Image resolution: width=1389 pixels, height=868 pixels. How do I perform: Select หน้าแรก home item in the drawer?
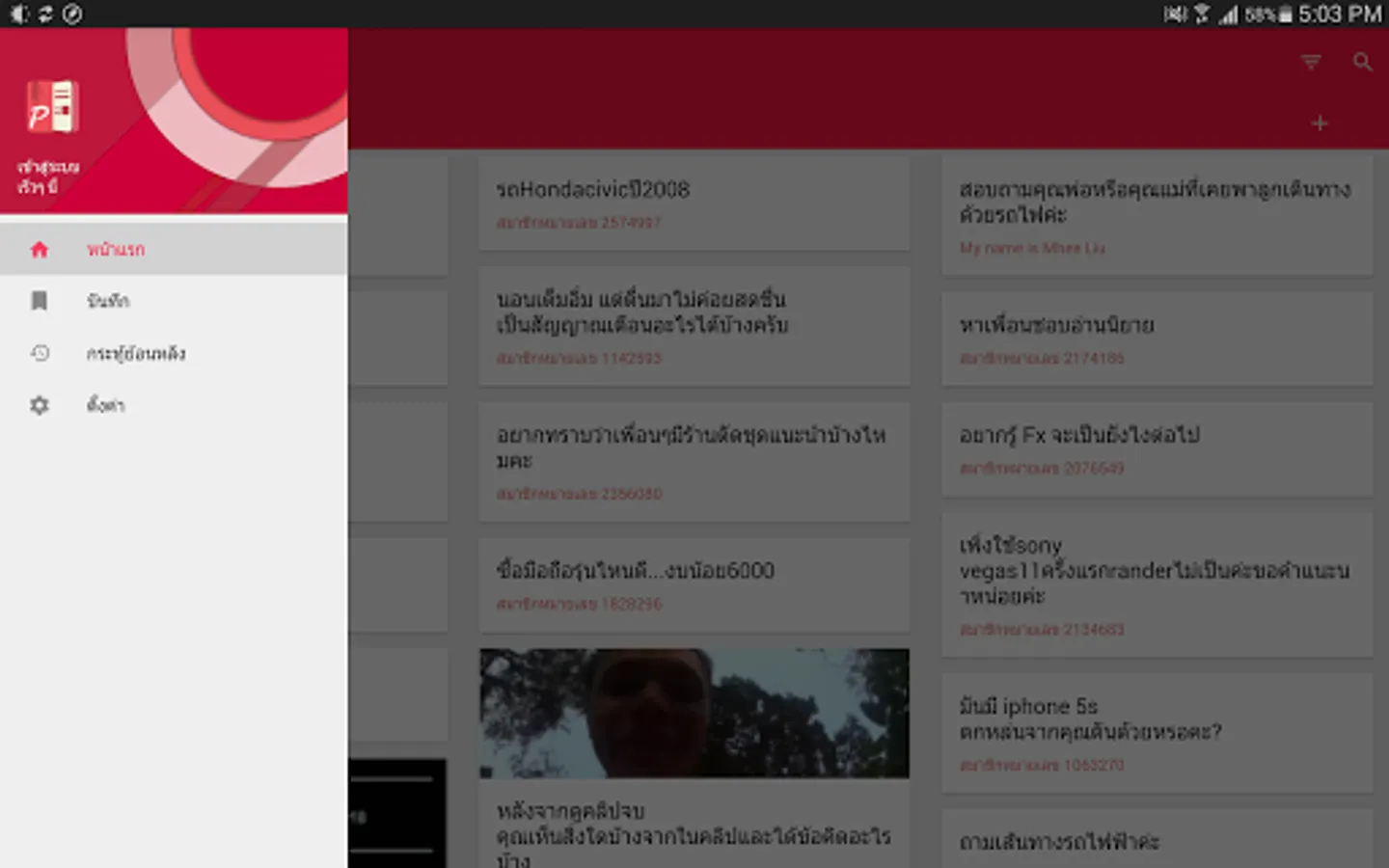pos(174,250)
